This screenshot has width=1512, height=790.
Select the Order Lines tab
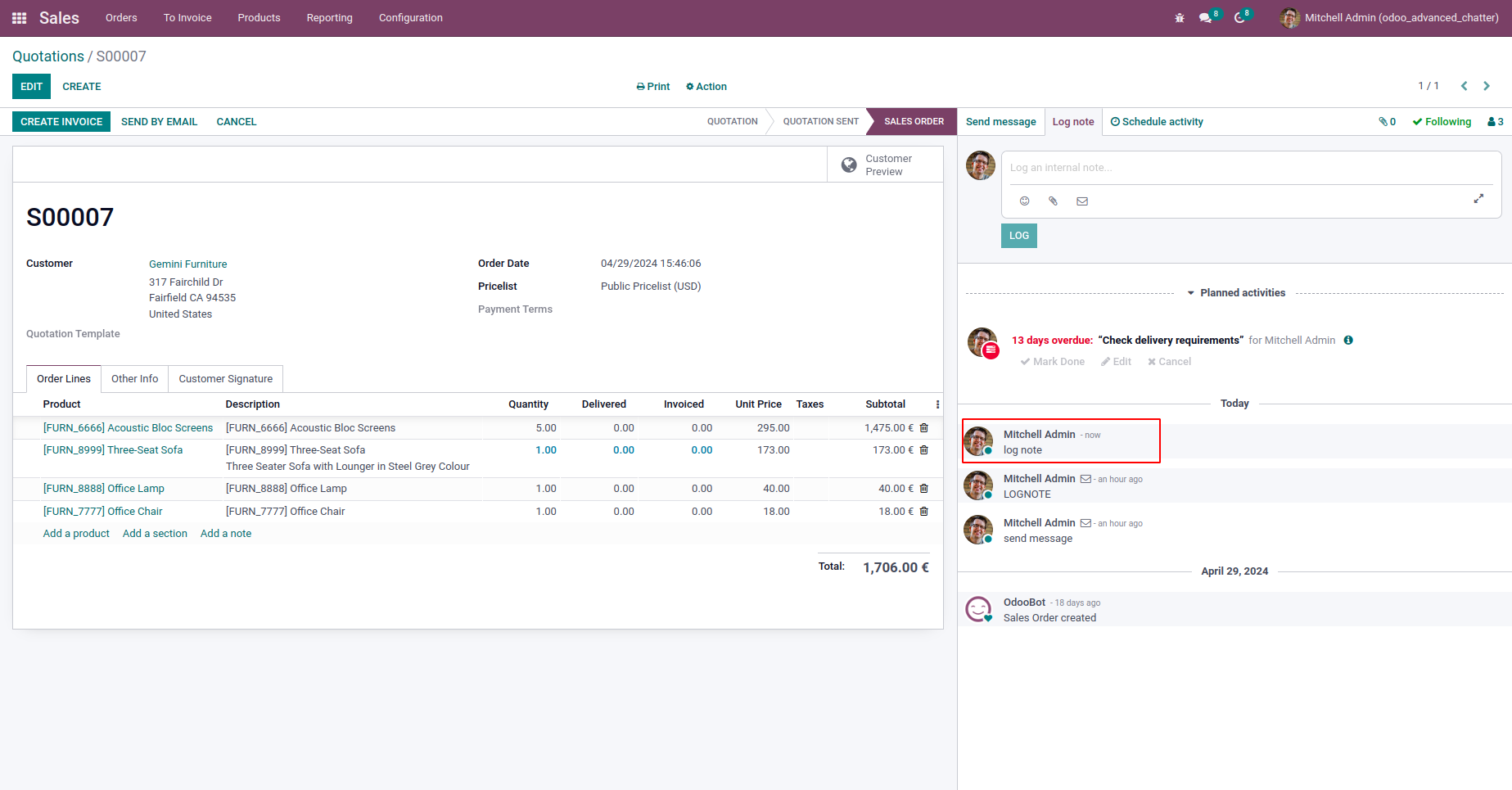pyautogui.click(x=64, y=379)
